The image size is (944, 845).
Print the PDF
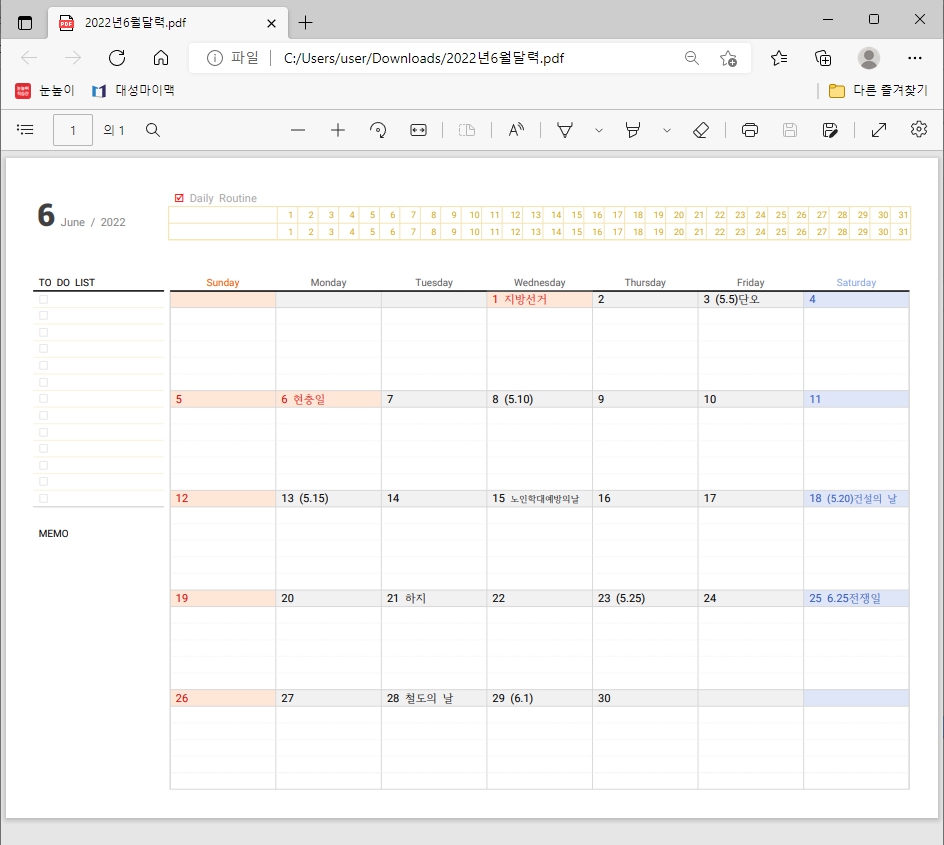(750, 130)
